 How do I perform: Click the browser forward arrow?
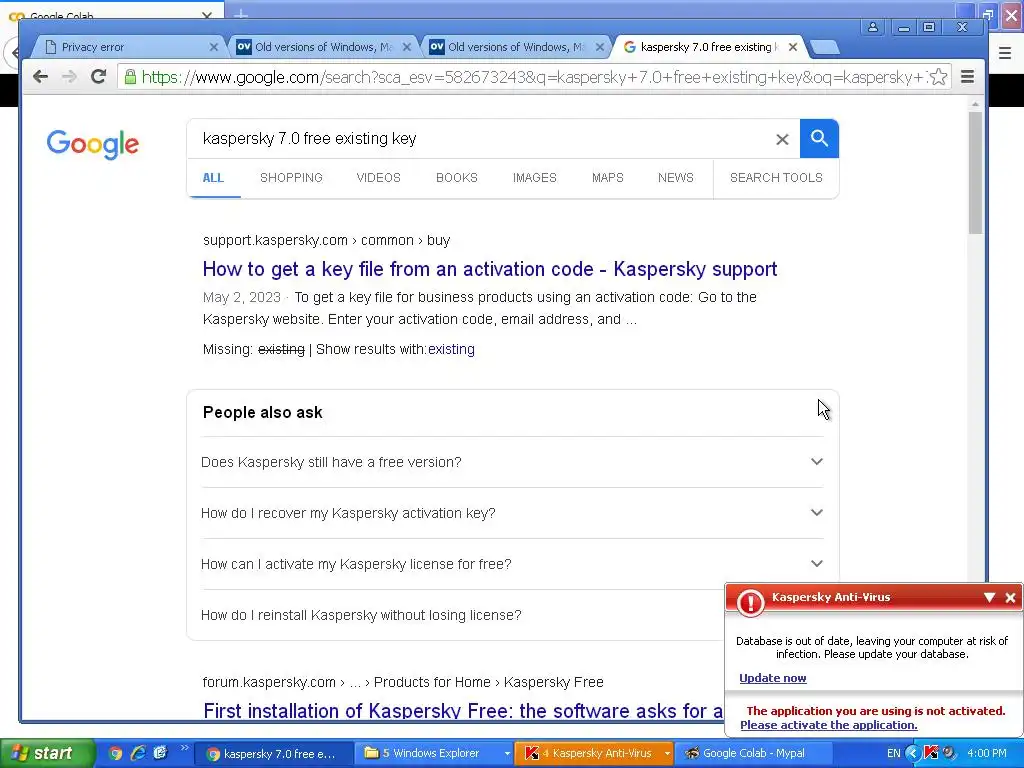tap(69, 77)
